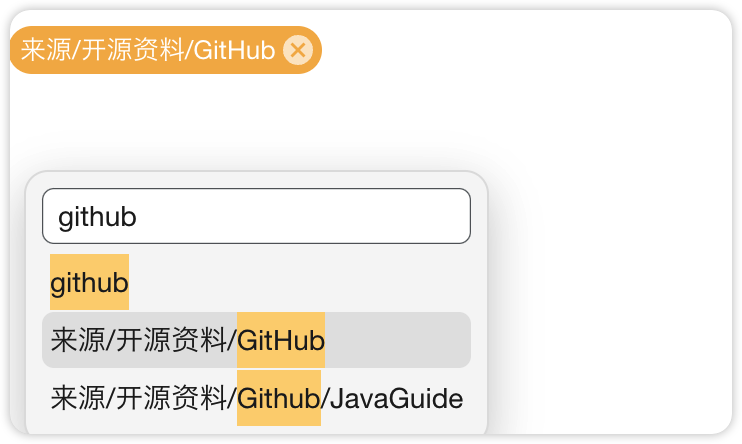Click the orange 来源/开源资料/GitHub tag label

[148, 50]
